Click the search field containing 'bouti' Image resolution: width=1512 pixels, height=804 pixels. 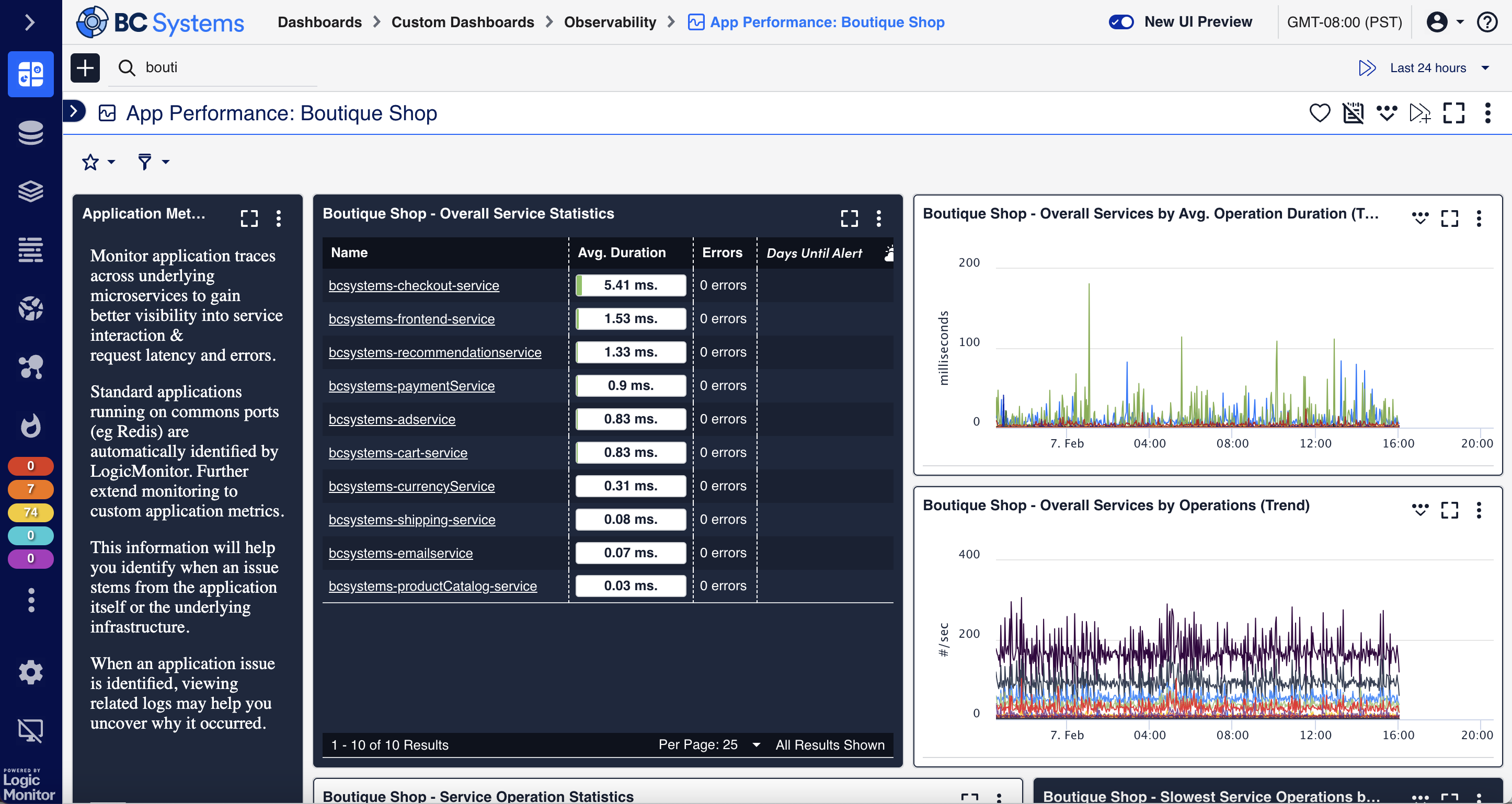pos(211,67)
